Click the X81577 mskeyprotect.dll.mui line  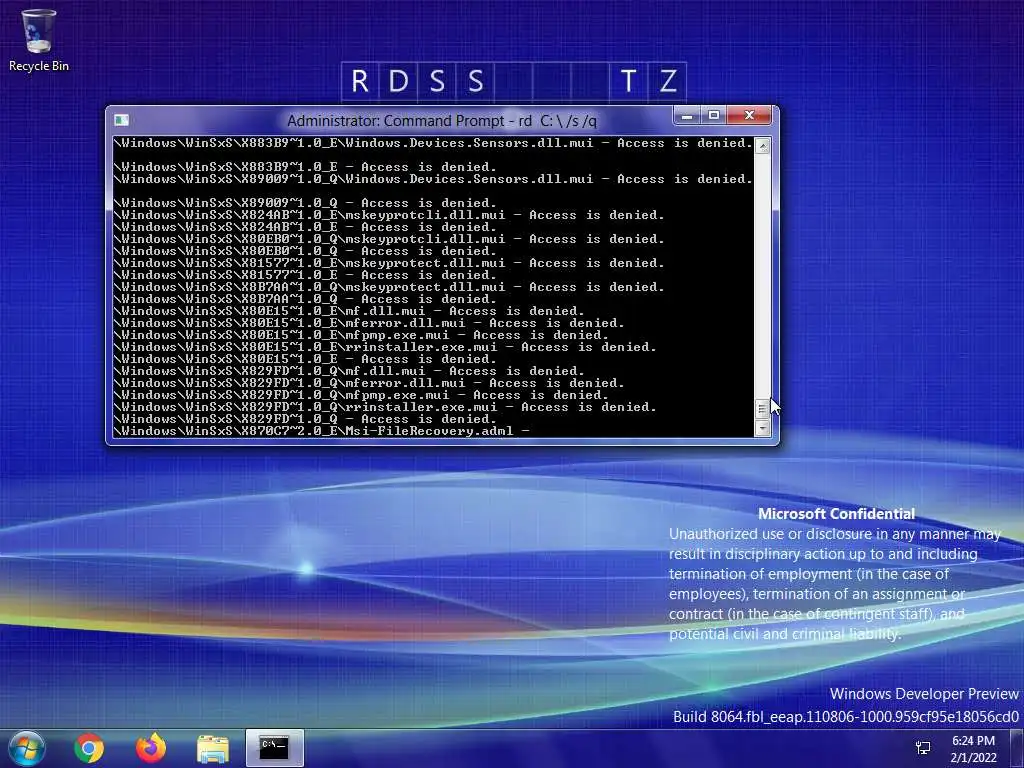pyautogui.click(x=389, y=263)
